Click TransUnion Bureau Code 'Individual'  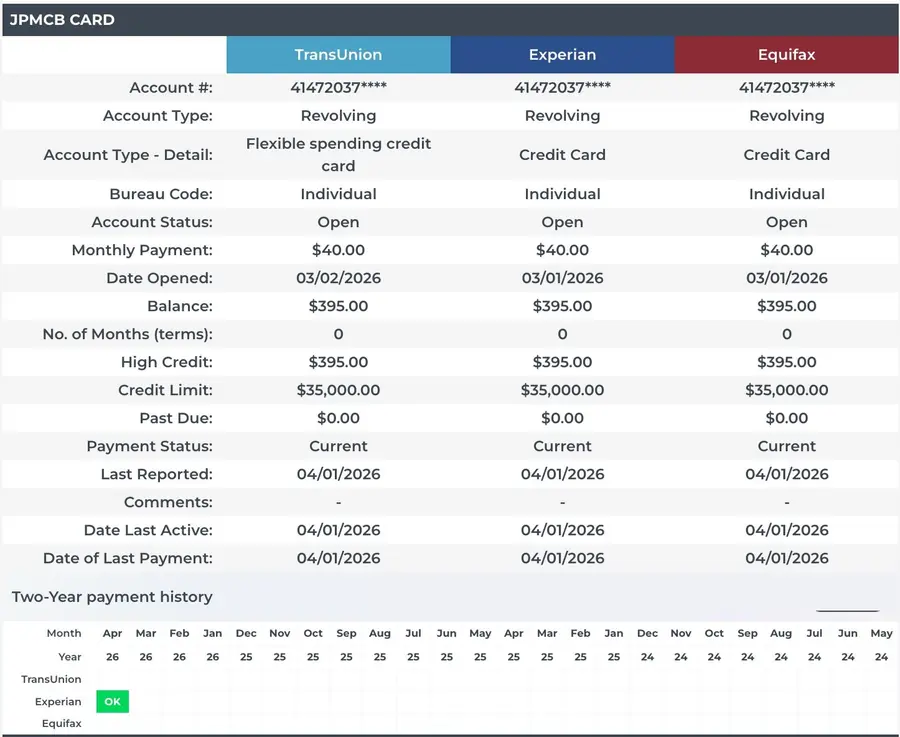[x=339, y=194]
